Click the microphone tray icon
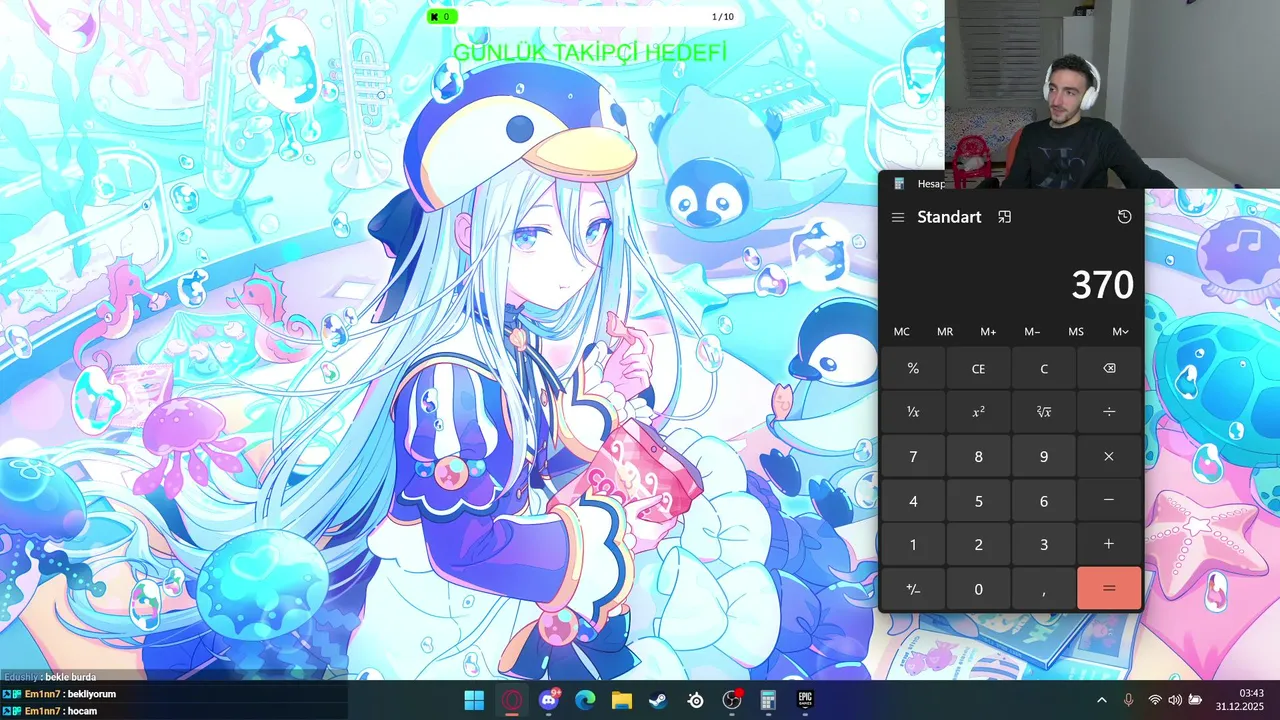The width and height of the screenshot is (1280, 720). point(1128,700)
